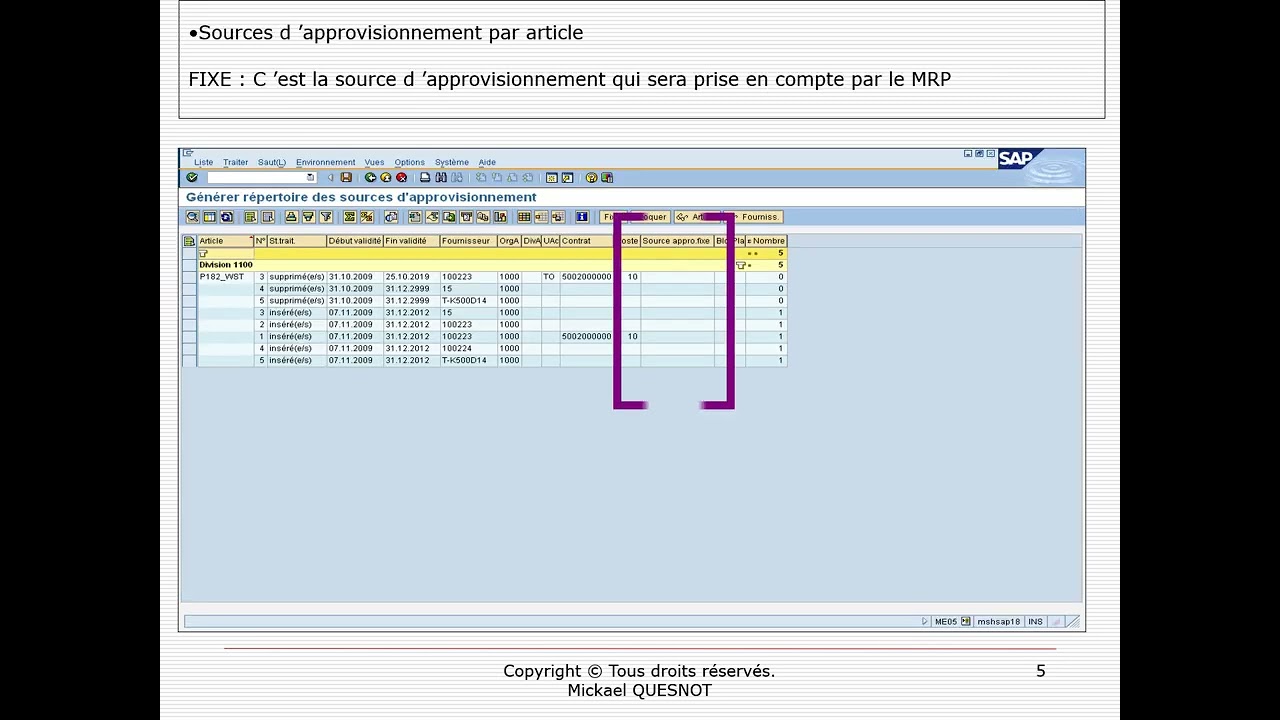Select row selector for vendor 100224 row
The image size is (1280, 720).
[x=189, y=349]
